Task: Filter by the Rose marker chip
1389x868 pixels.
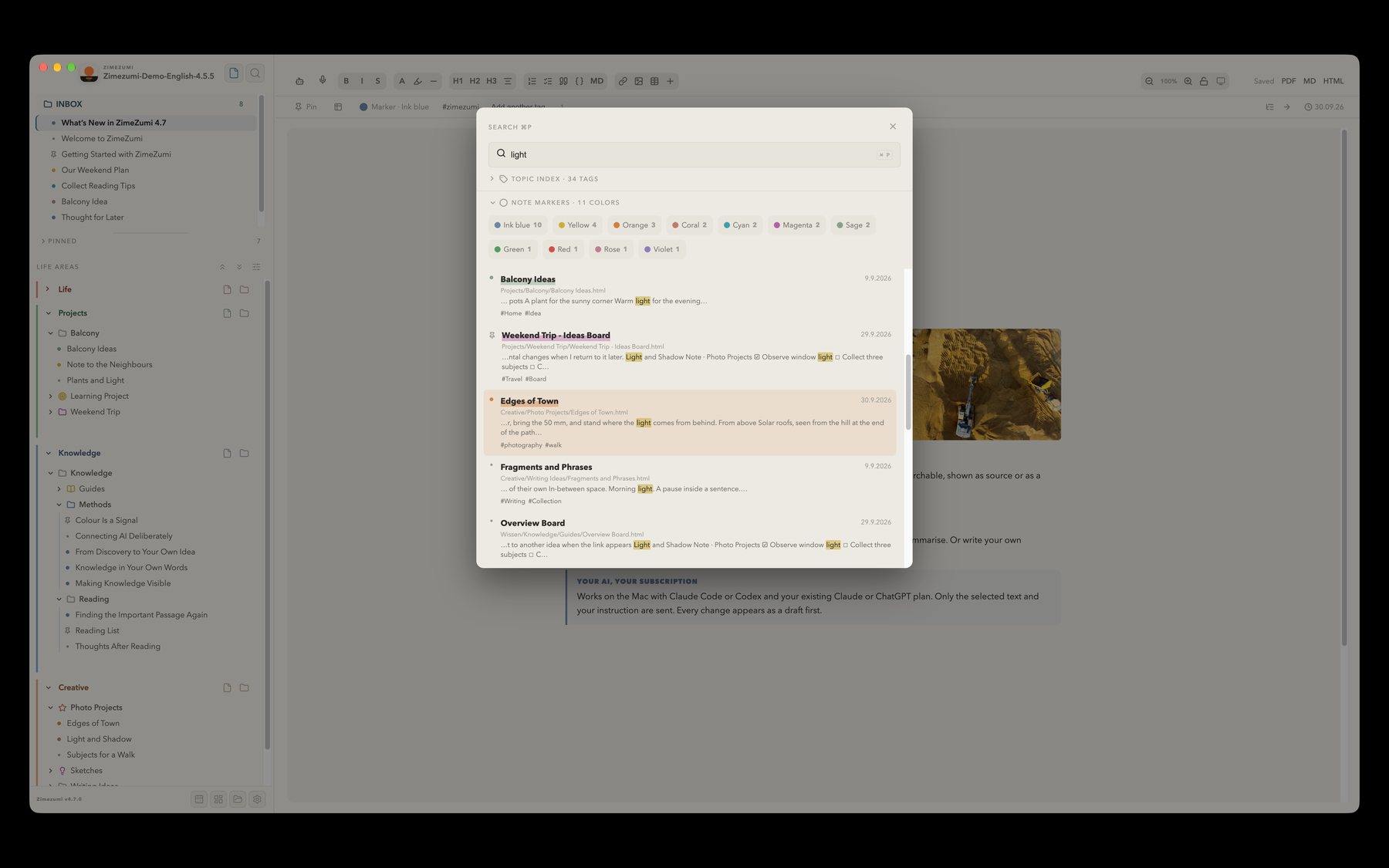Action: point(611,249)
